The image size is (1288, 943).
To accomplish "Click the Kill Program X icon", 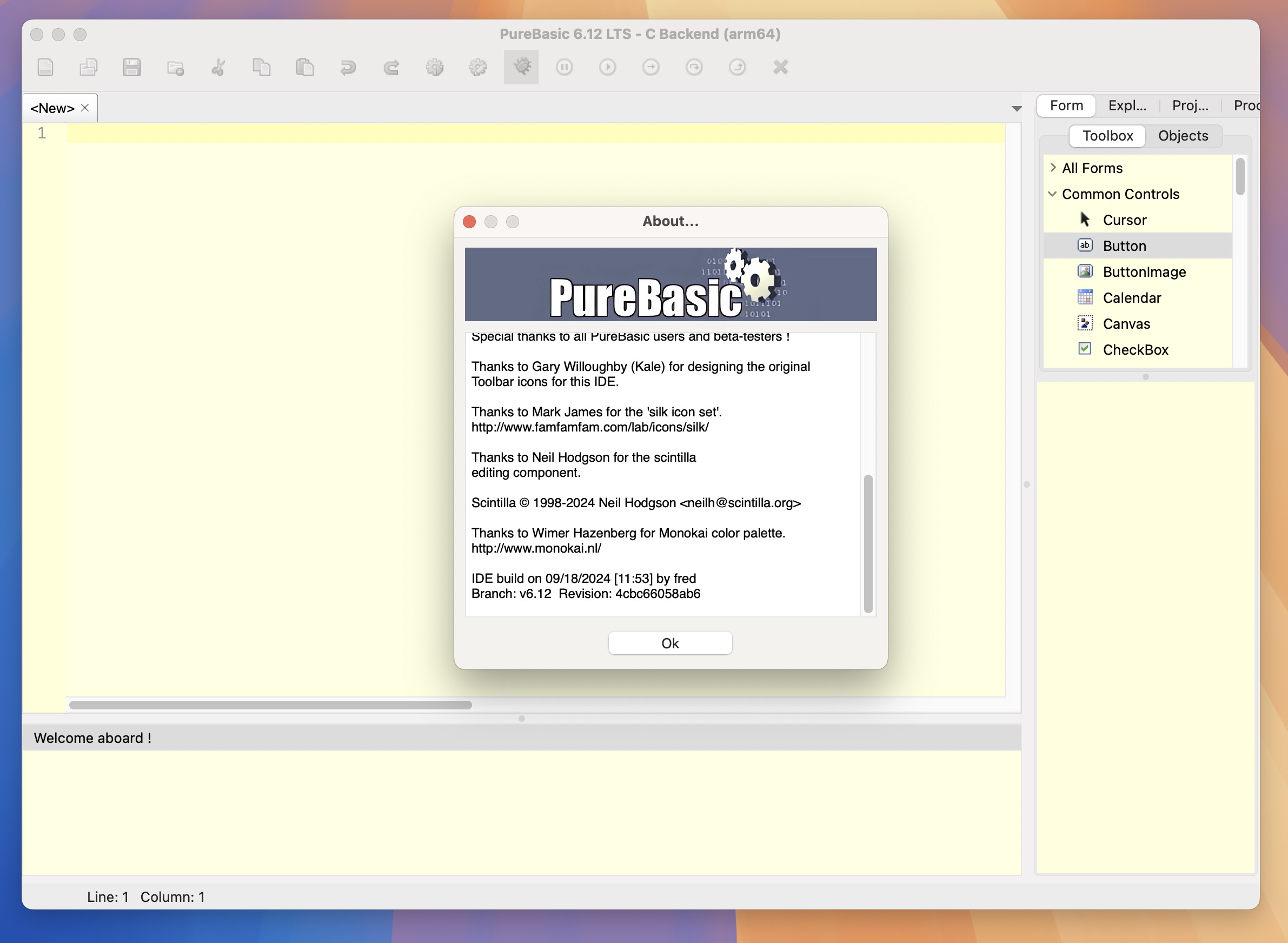I will 781,68.
